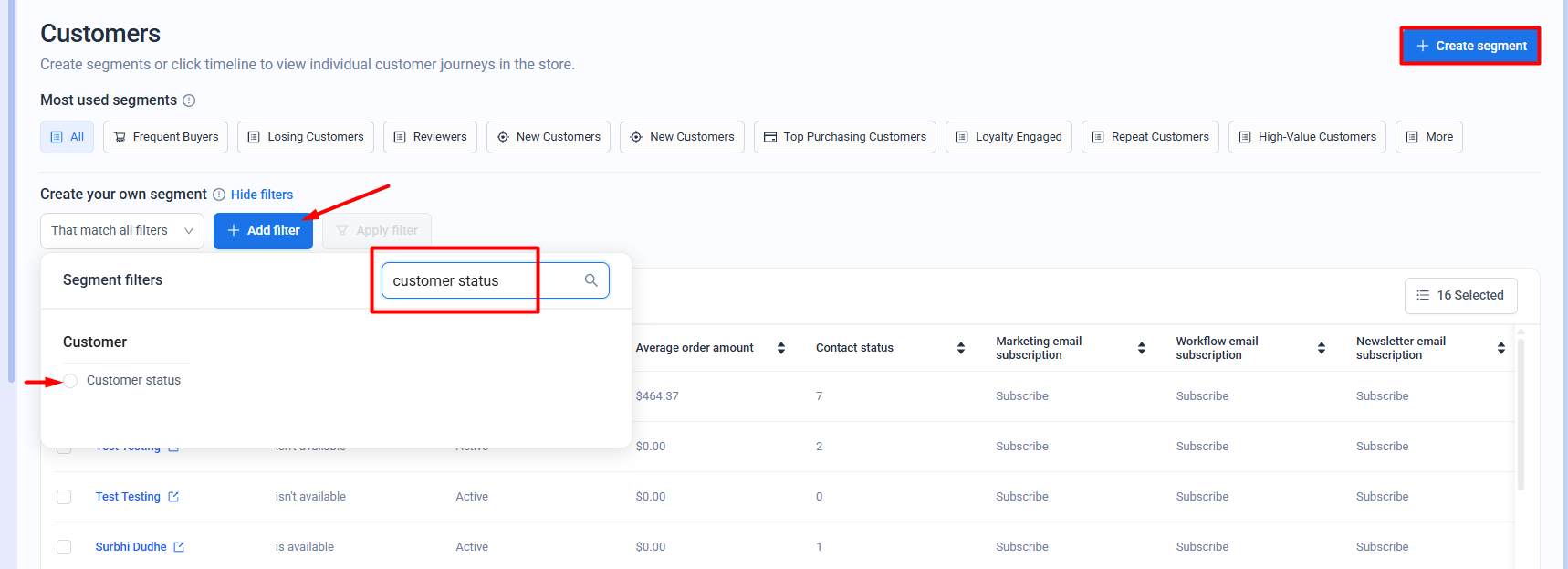Viewport: 1568px width, 569px height.
Task: Open the 16 Selected columns dropdown
Action: coord(1460,295)
